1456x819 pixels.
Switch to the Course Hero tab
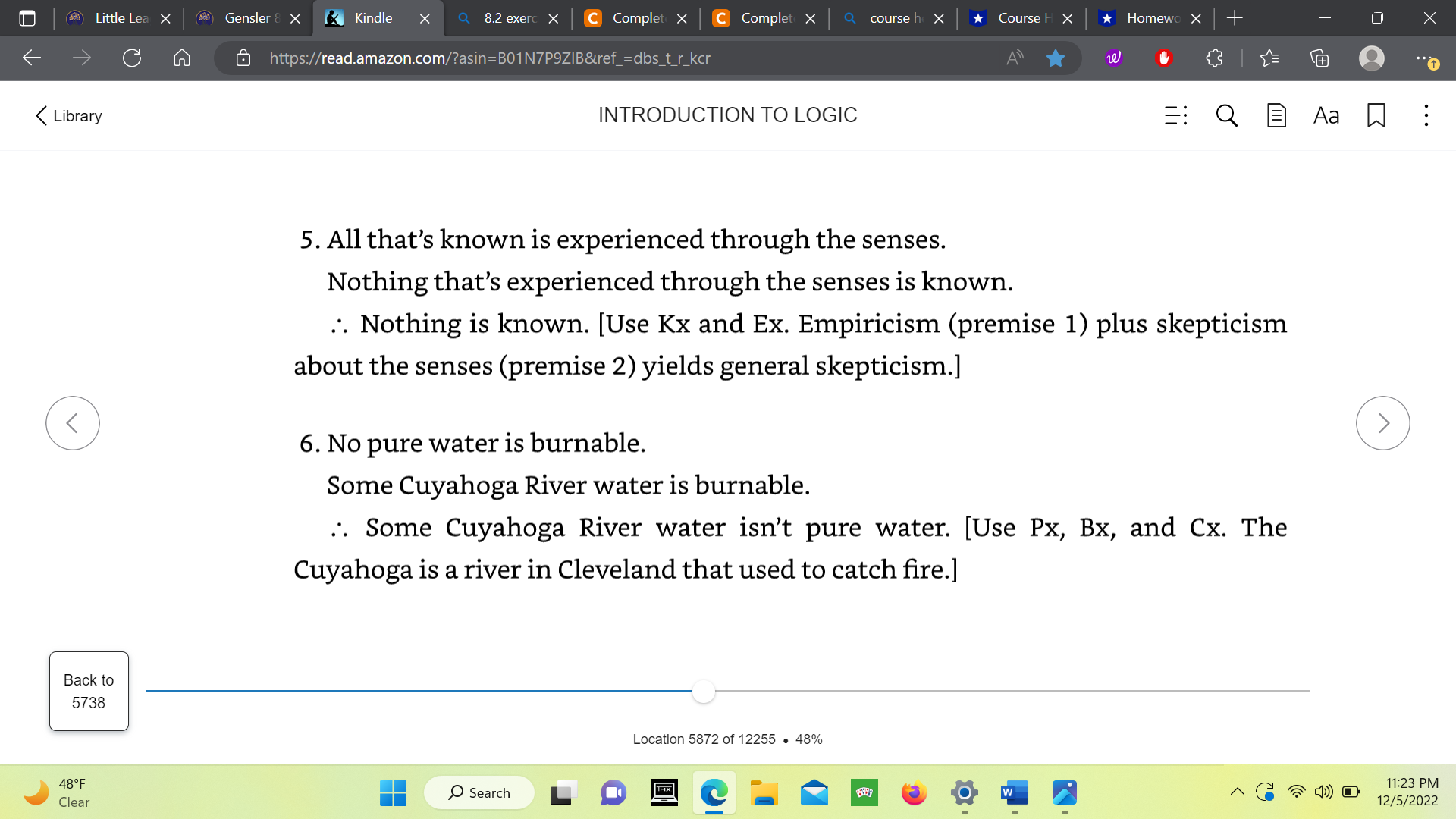point(1020,18)
